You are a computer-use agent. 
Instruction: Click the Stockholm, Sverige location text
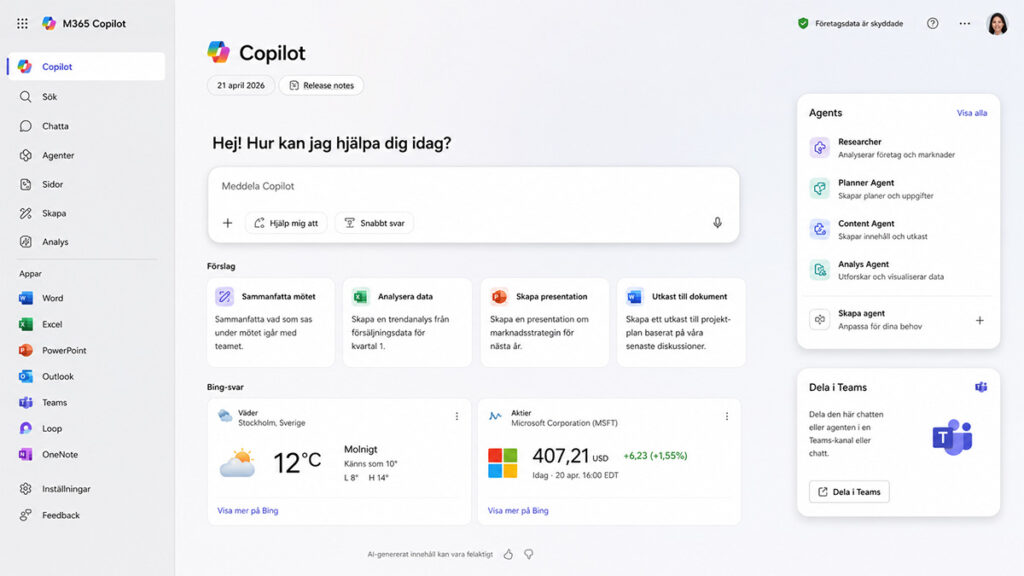click(x=272, y=423)
